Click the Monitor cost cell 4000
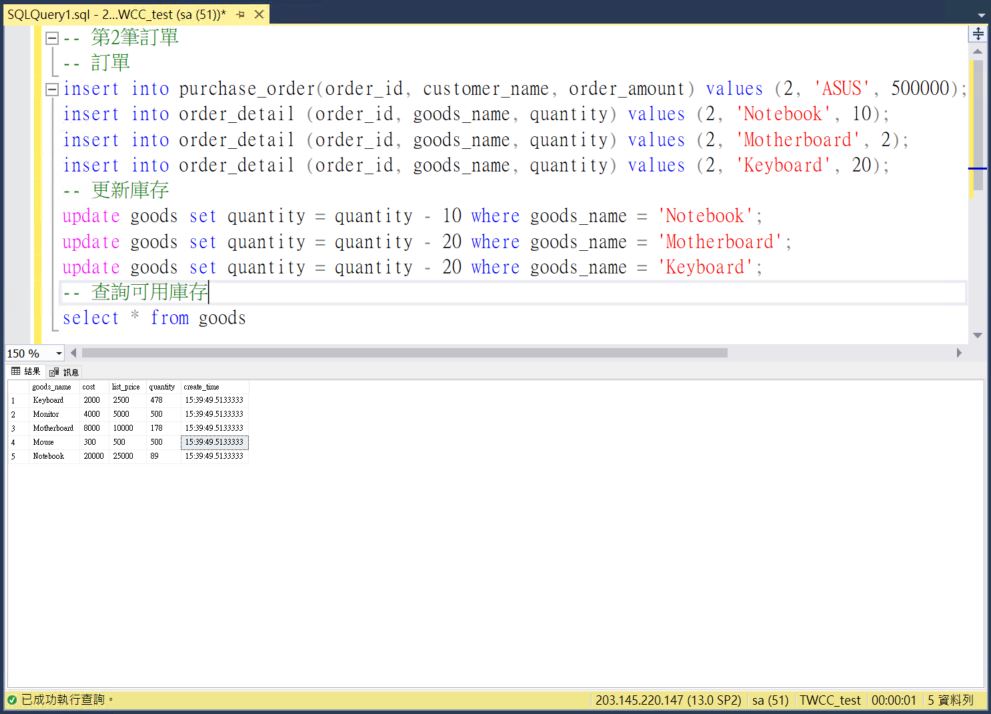The height and width of the screenshot is (714, 991). coord(92,414)
